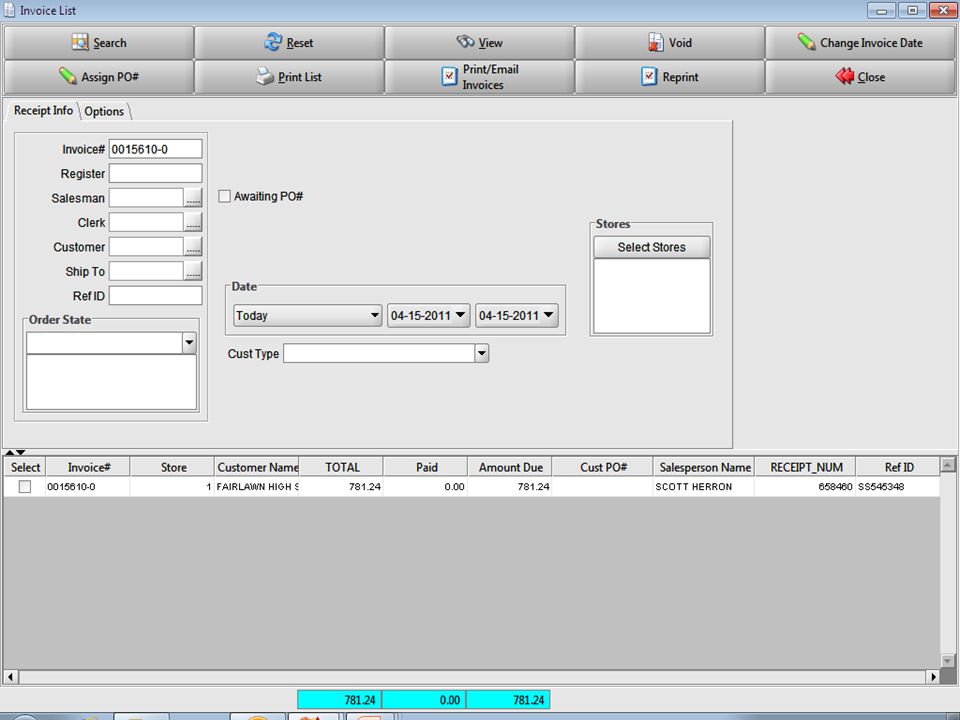Click the Void button label
The image size is (960, 720).
point(680,43)
